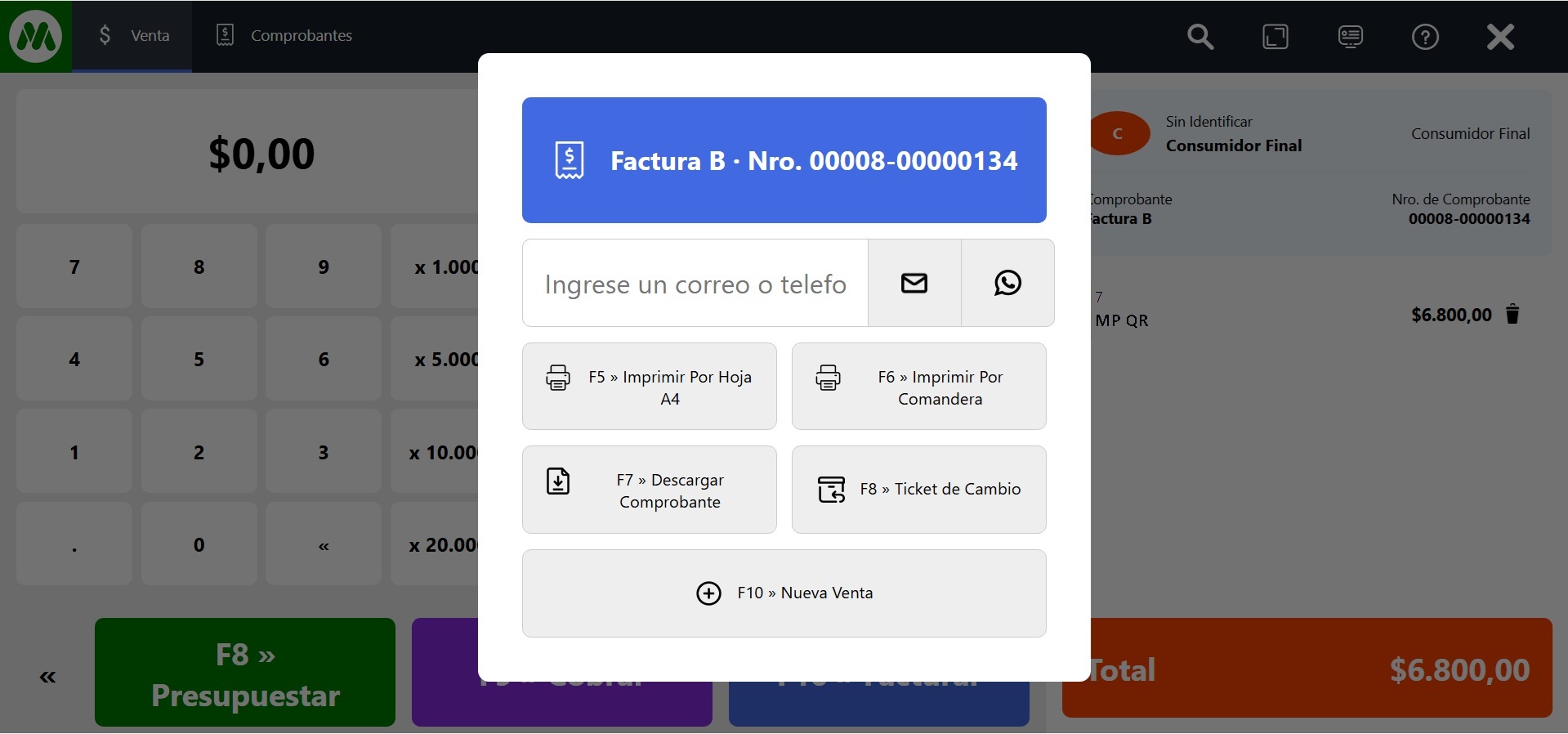
Task: Start F10 Nueva Venta
Action: [x=784, y=593]
